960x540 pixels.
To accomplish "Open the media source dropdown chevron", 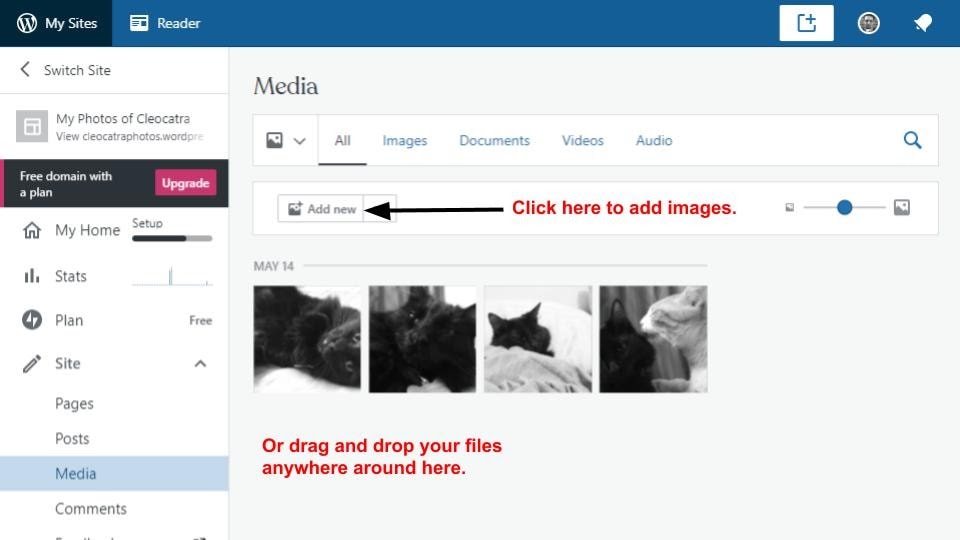I will point(299,141).
